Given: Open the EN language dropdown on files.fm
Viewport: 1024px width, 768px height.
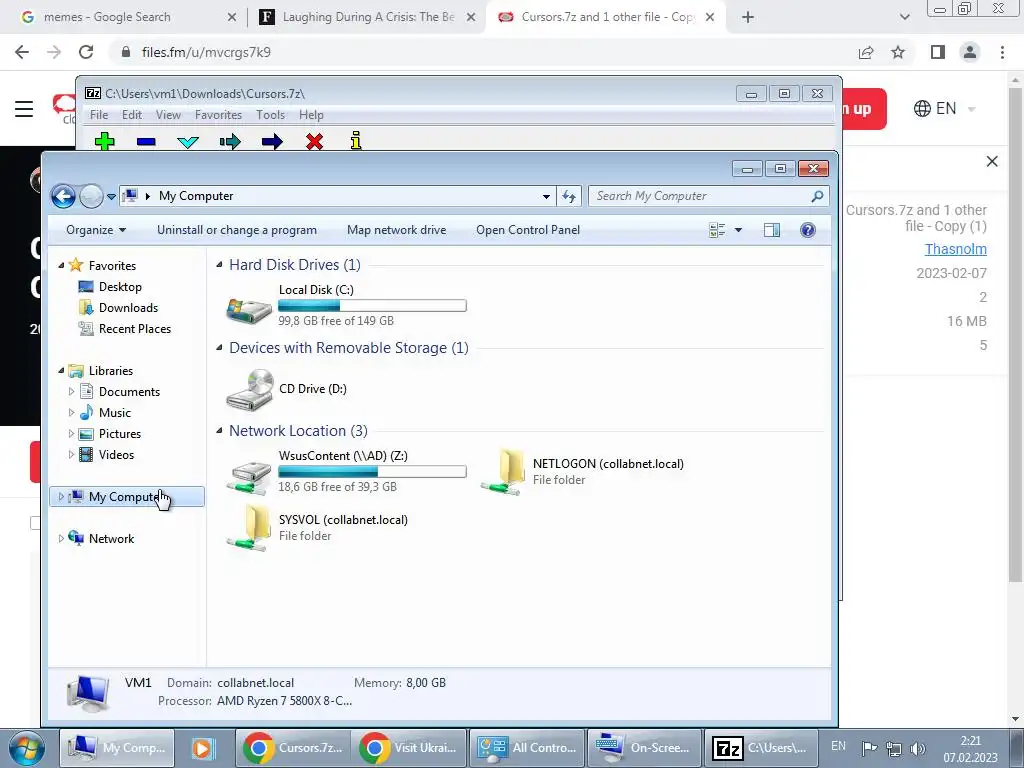Looking at the screenshot, I should click(944, 108).
